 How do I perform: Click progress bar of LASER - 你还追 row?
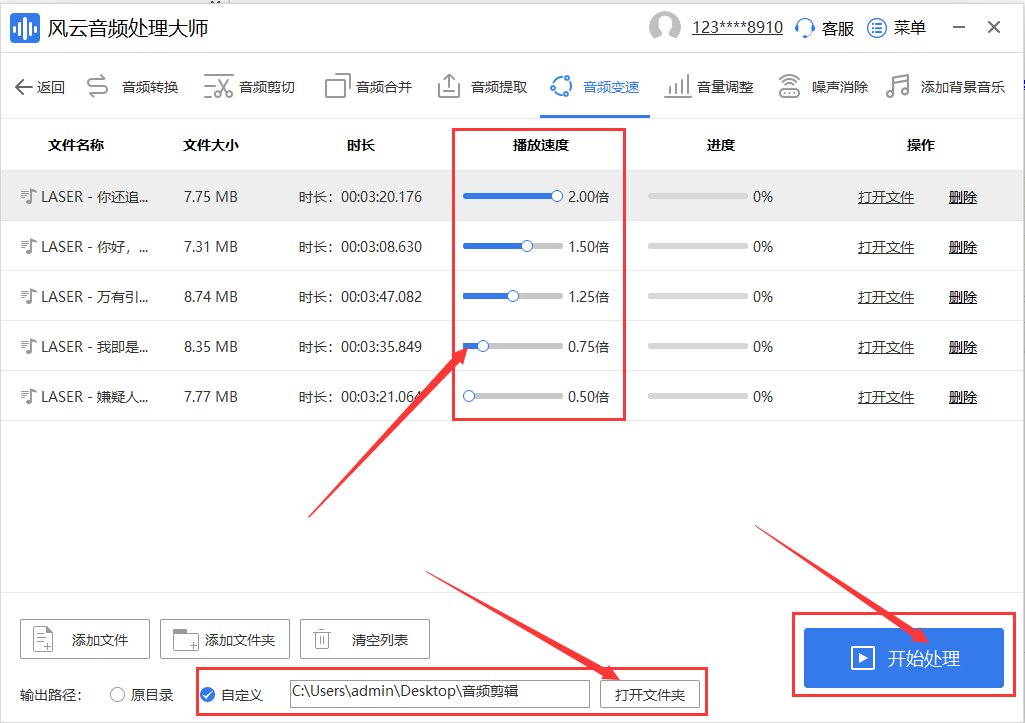click(x=697, y=196)
